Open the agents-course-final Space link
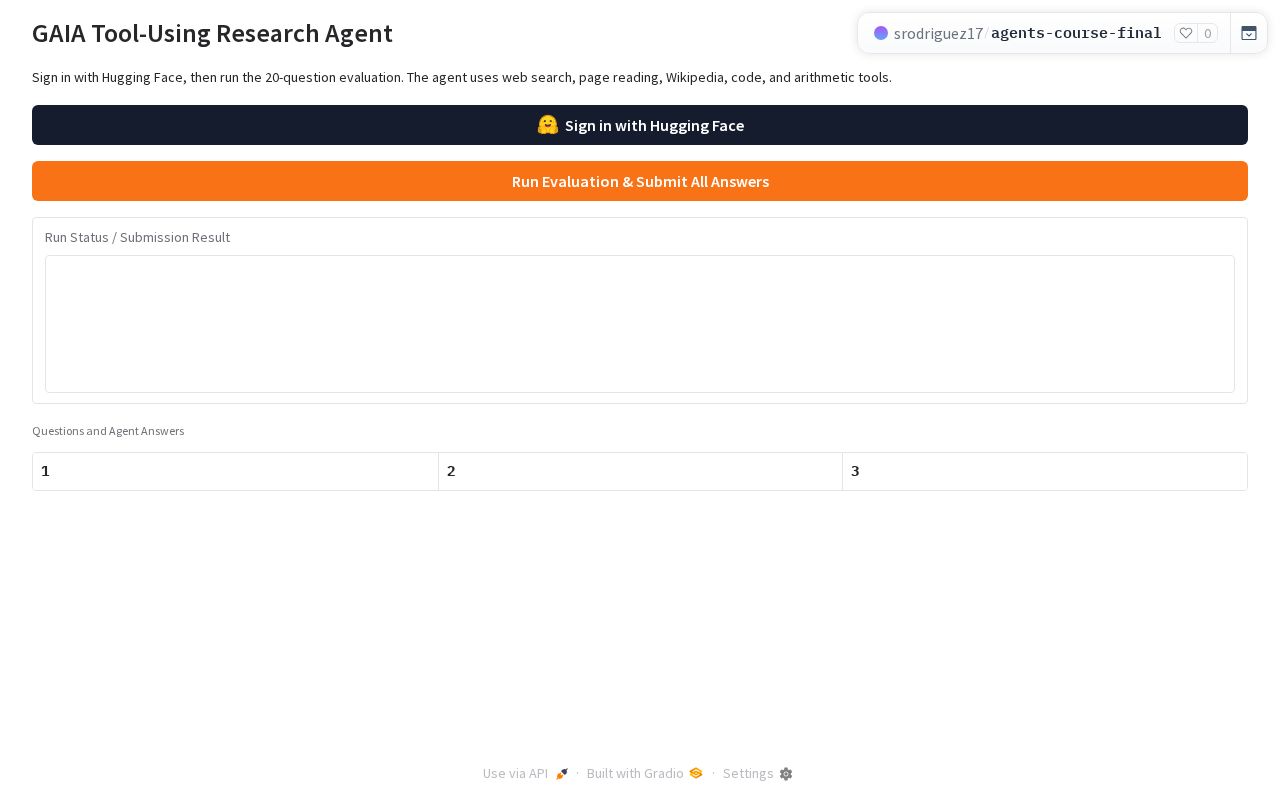This screenshot has width=1280, height=800. pyautogui.click(x=1076, y=33)
